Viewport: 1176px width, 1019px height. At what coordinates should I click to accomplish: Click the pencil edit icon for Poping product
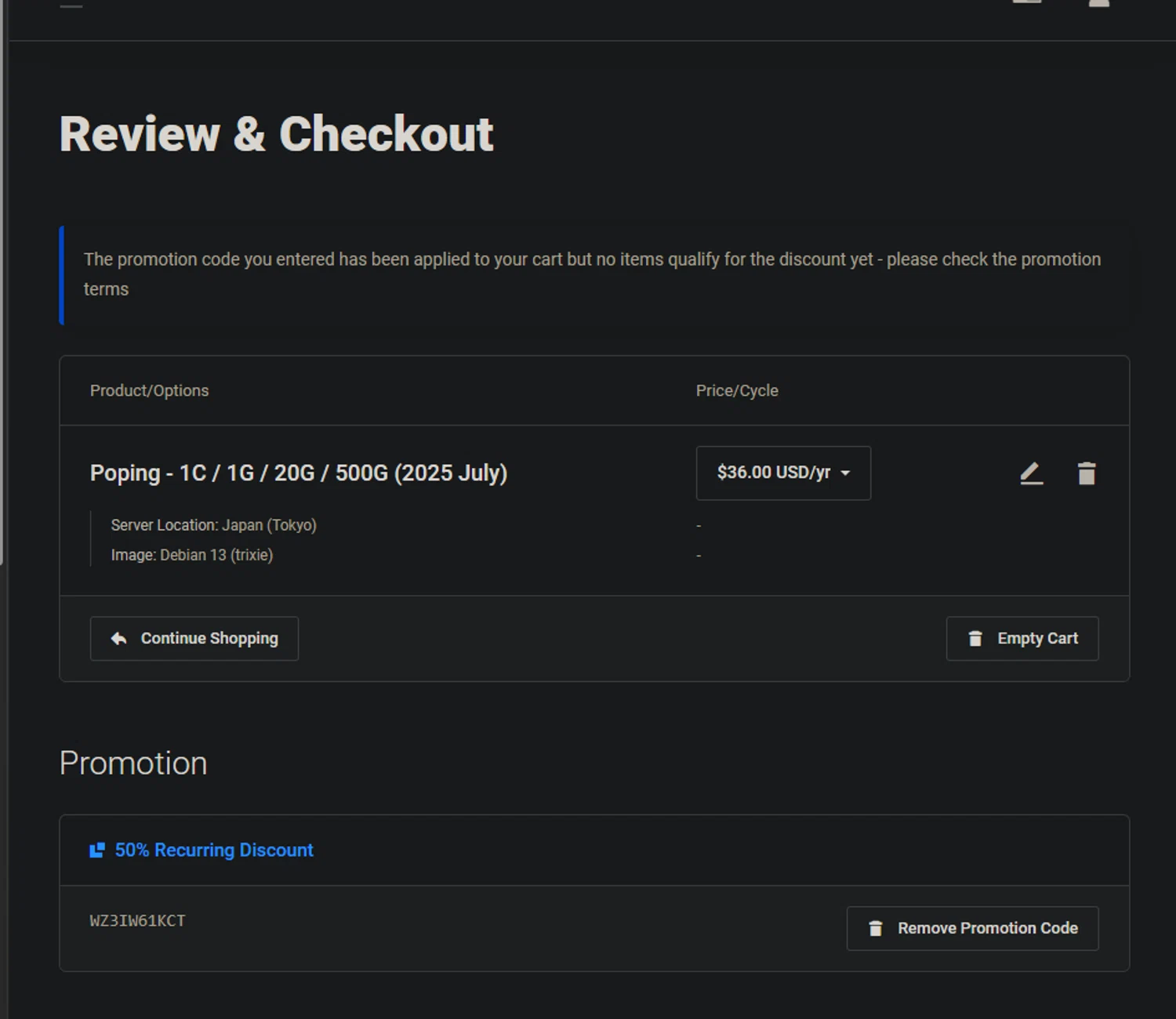coord(1031,473)
